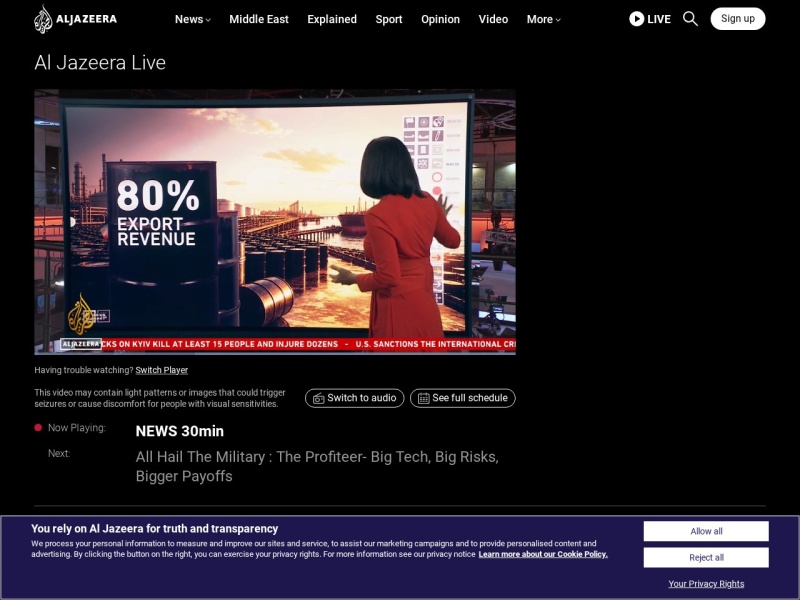The height and width of the screenshot is (600, 800).
Task: Expand the More dropdown menu
Action: (x=543, y=19)
